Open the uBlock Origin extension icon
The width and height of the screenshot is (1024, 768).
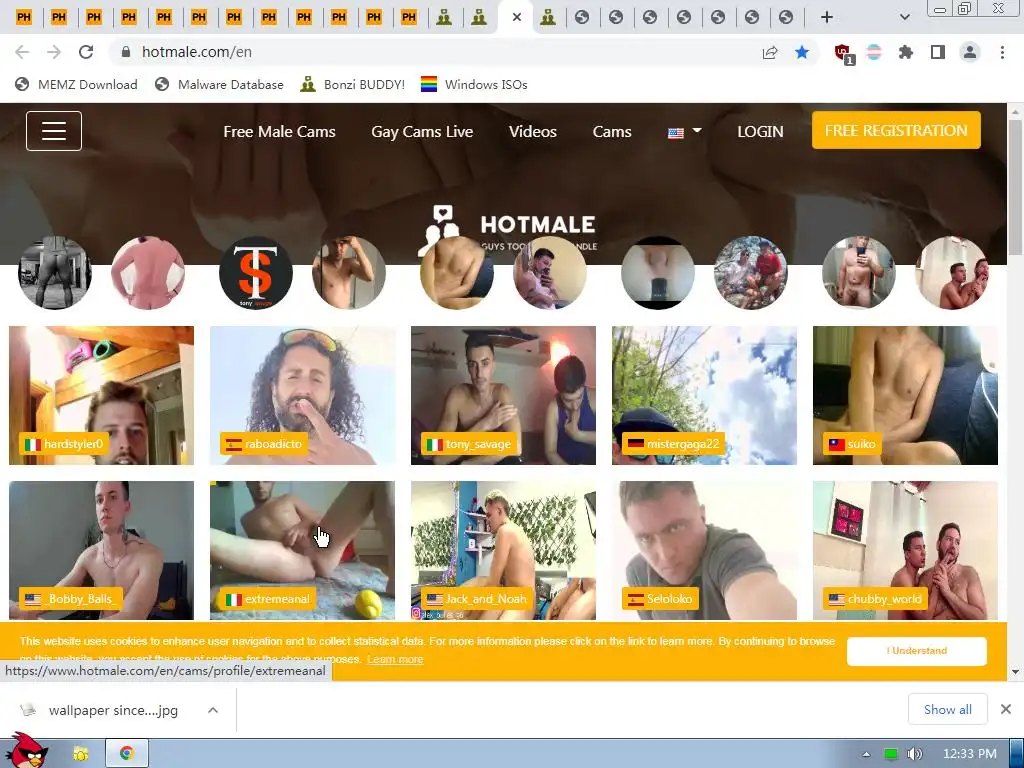[x=844, y=53]
